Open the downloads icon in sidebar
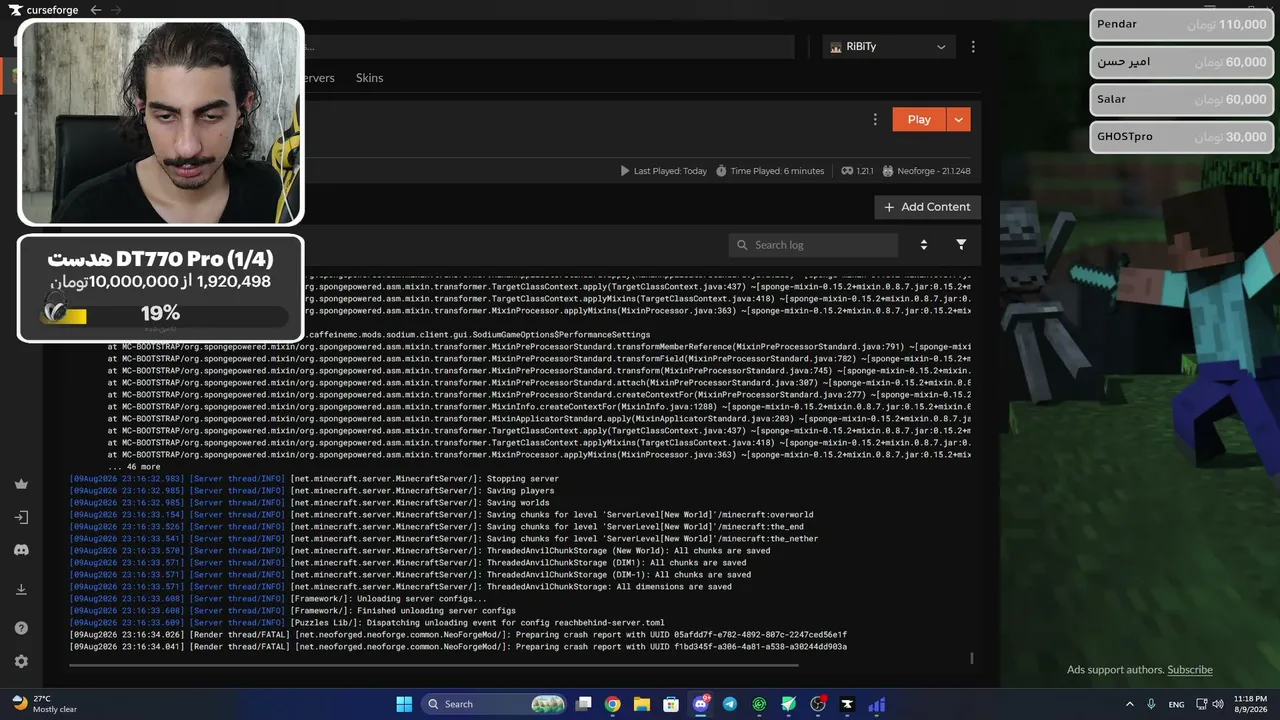 tap(21, 589)
